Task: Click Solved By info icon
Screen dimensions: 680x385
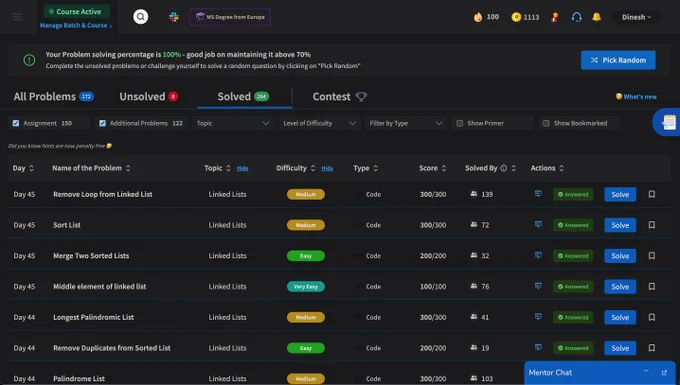Action: tap(503, 168)
